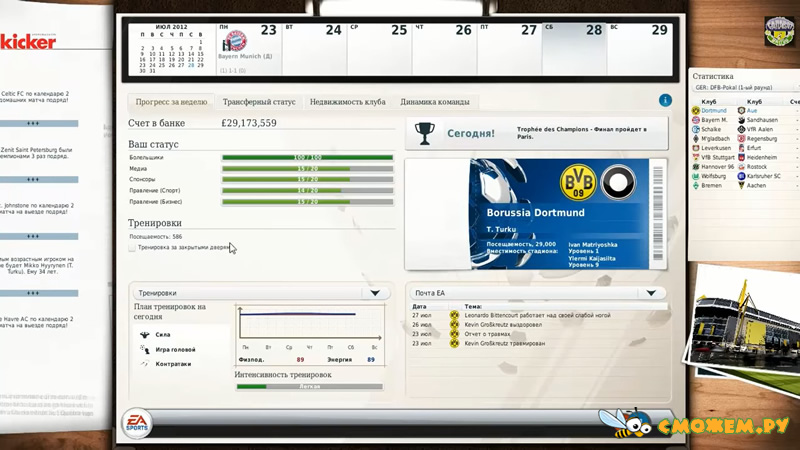
Task: Click the club crest in top-right corner
Action: (779, 31)
